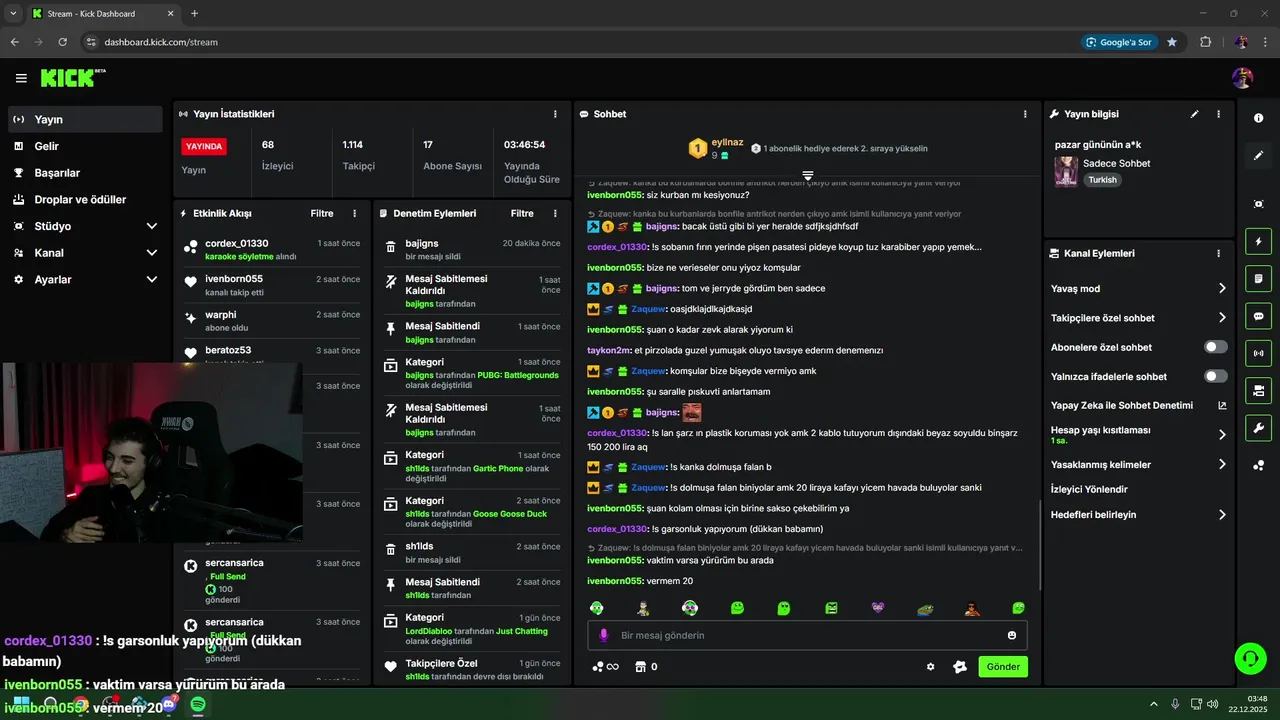
Task: Toggle the broadcast signal icon in right sidebar
Action: pyautogui.click(x=1258, y=352)
